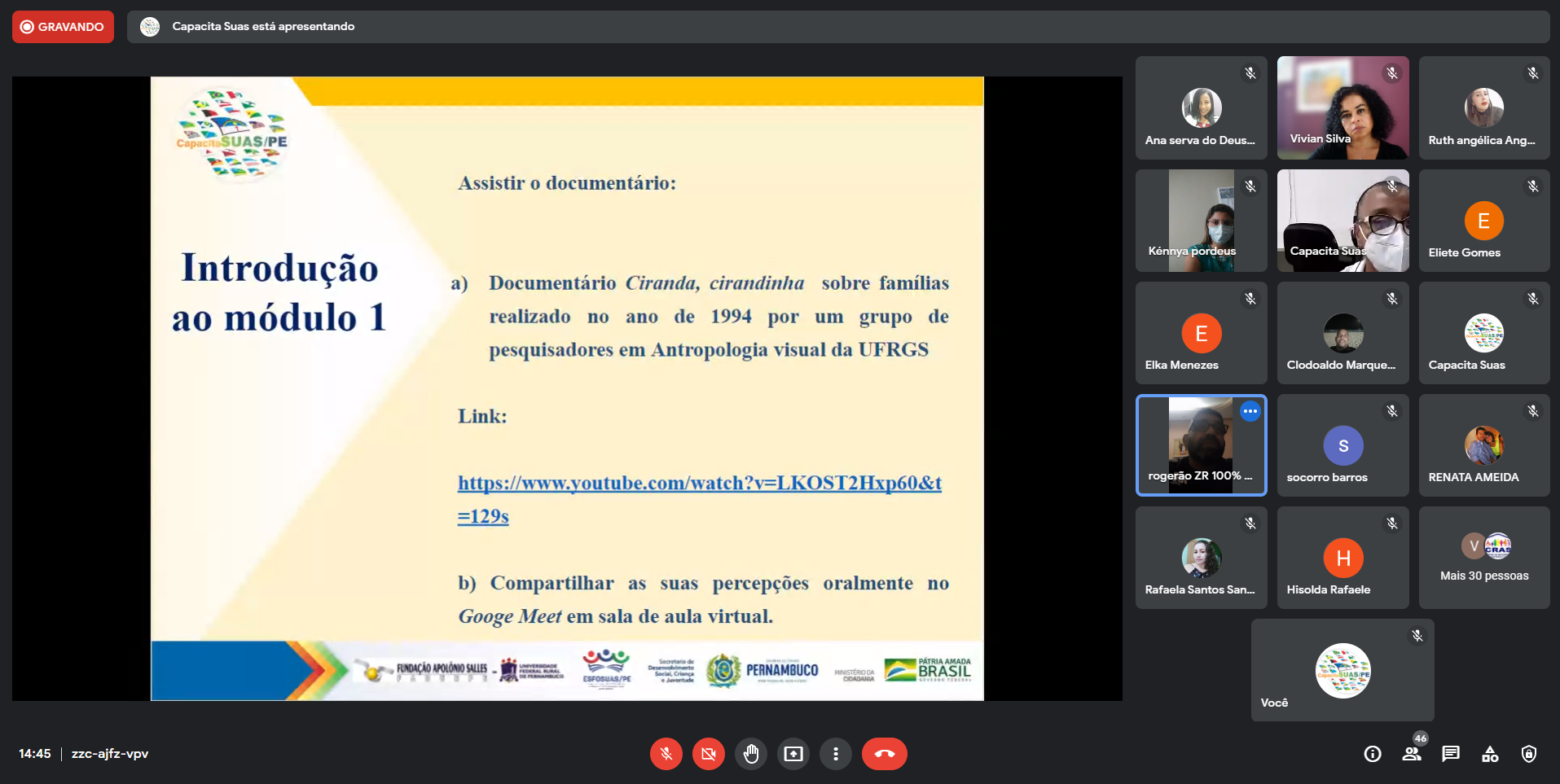The image size is (1560, 784).
Task: Click the GRAVANDO recording indicator
Action: (x=63, y=27)
